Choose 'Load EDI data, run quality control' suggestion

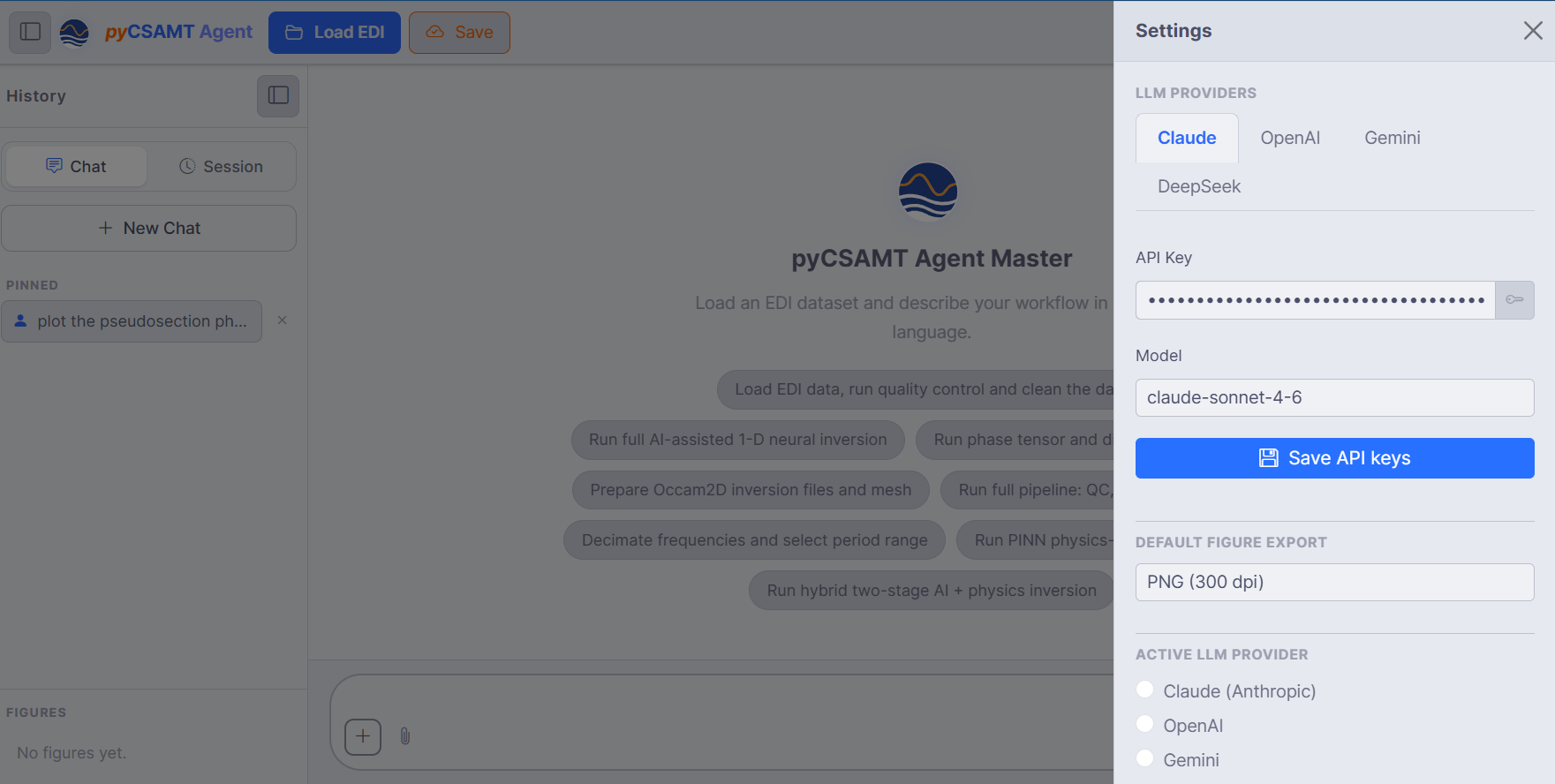916,389
